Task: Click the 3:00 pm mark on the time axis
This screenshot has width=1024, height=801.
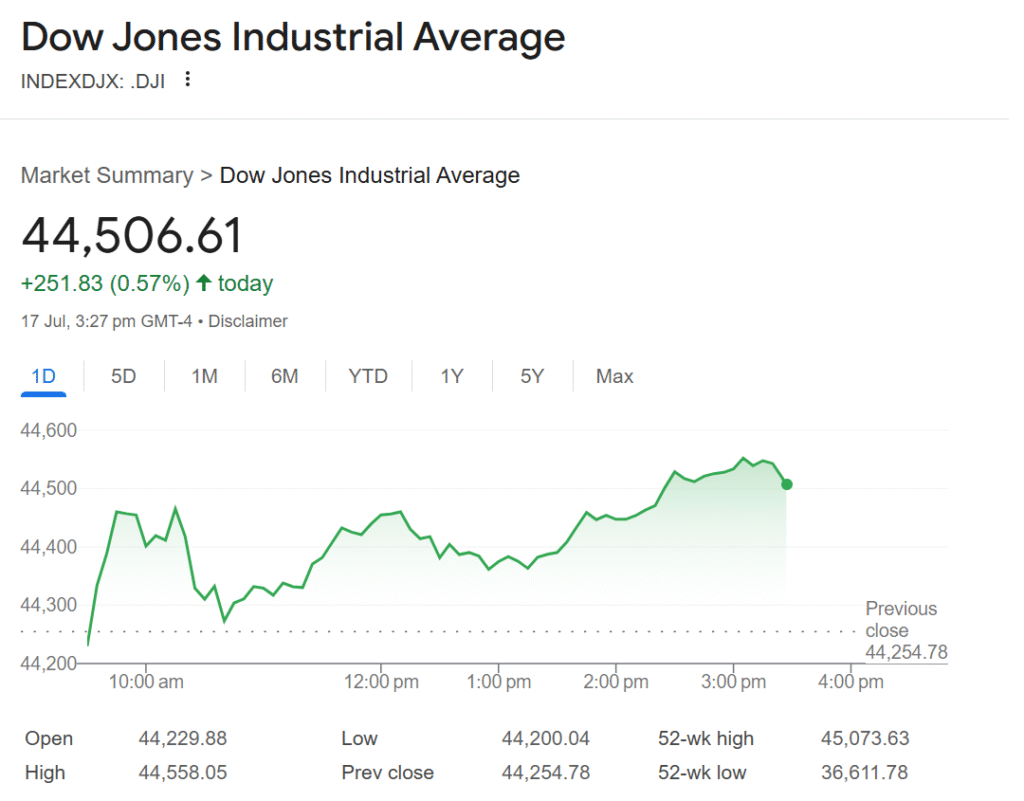Action: (x=733, y=682)
